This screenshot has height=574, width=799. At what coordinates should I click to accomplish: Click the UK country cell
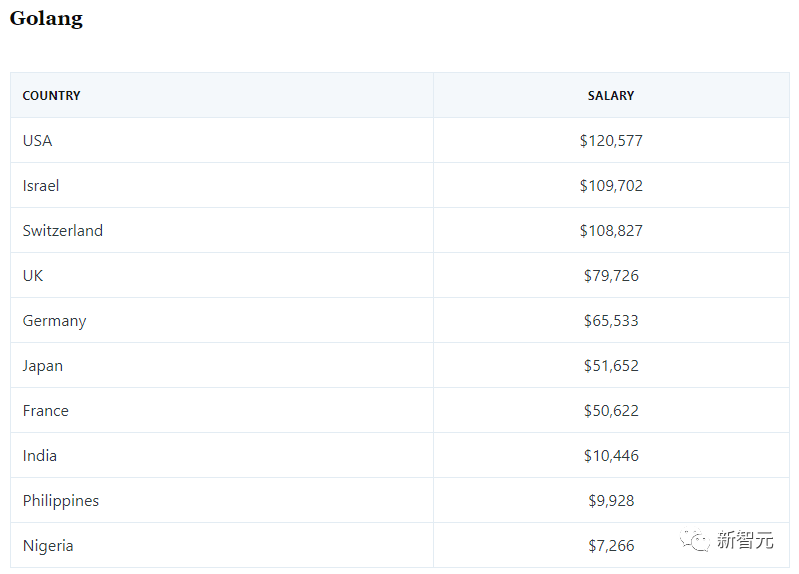point(33,276)
